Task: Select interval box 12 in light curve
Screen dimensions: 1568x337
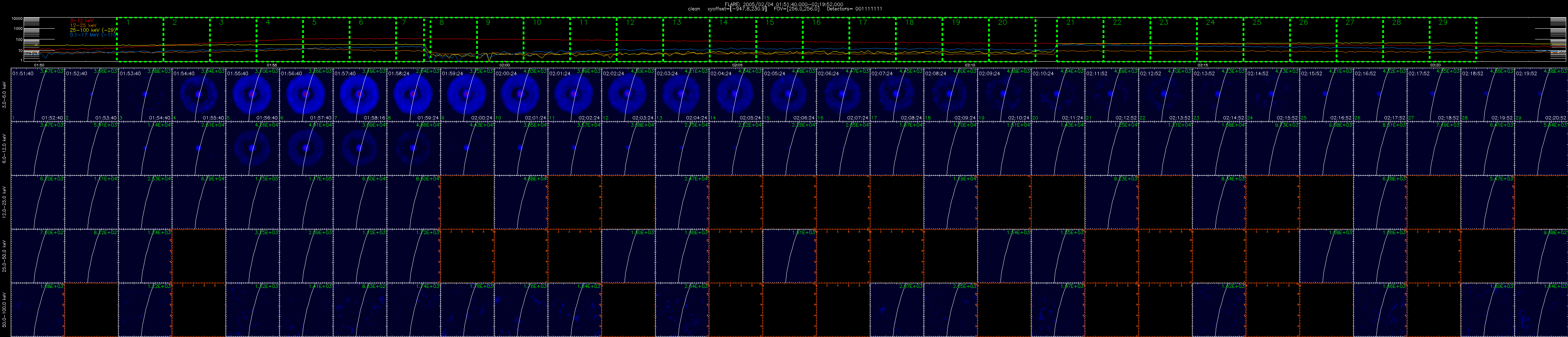Action: point(640,39)
